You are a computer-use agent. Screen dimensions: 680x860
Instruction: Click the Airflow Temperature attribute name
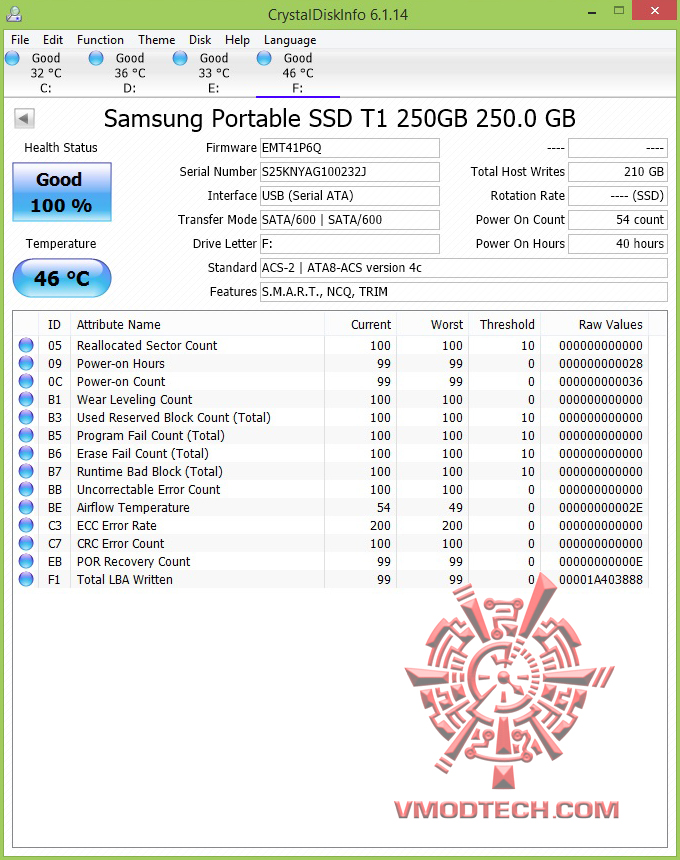click(133, 508)
